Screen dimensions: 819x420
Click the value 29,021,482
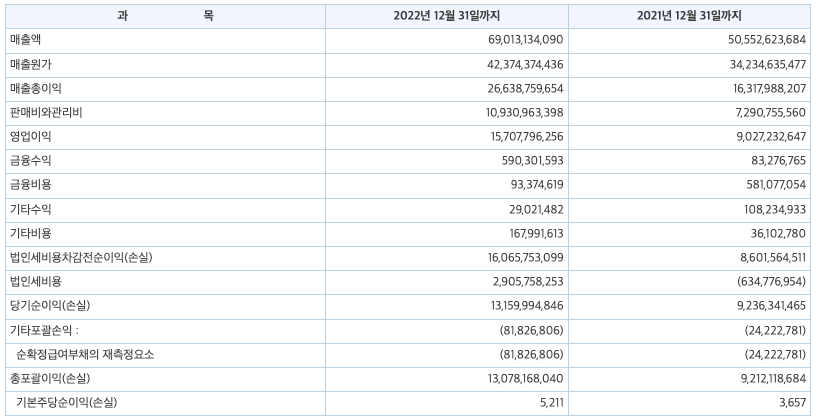tap(536, 209)
